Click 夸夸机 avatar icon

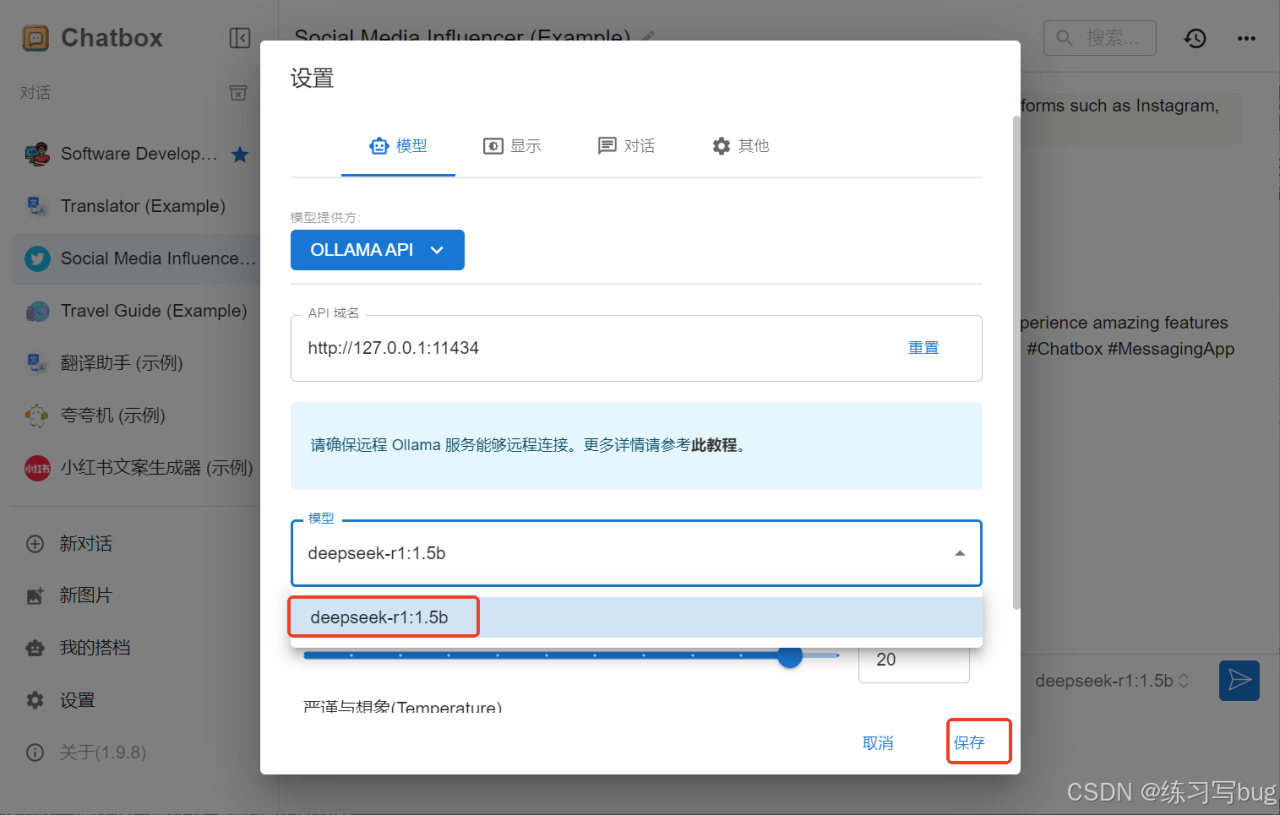pyautogui.click(x=37, y=415)
